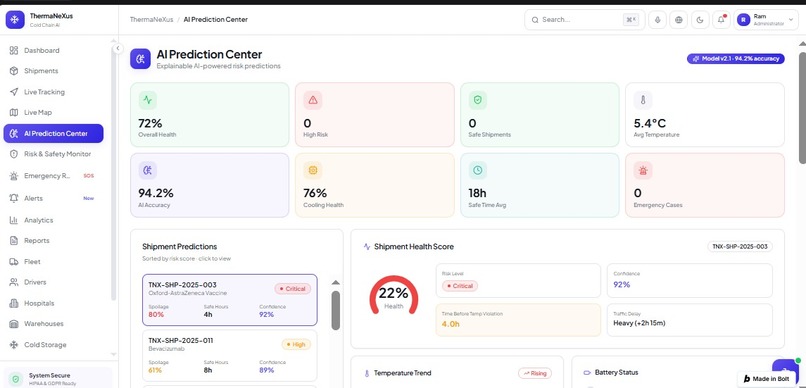Click the Confidence 92% tile
Screen dimensions: 806x388
tap(689, 280)
